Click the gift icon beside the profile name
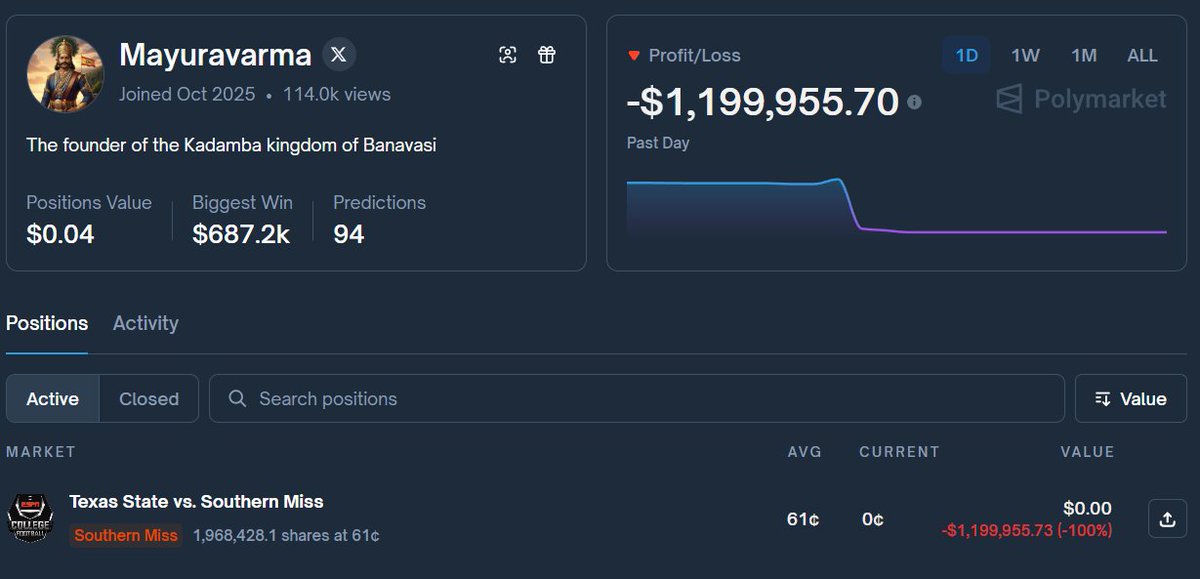The height and width of the screenshot is (579, 1200). [546, 55]
